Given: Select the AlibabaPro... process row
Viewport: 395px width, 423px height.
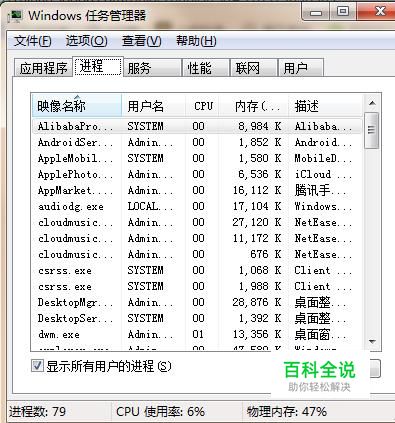Looking at the screenshot, I should point(197,126).
